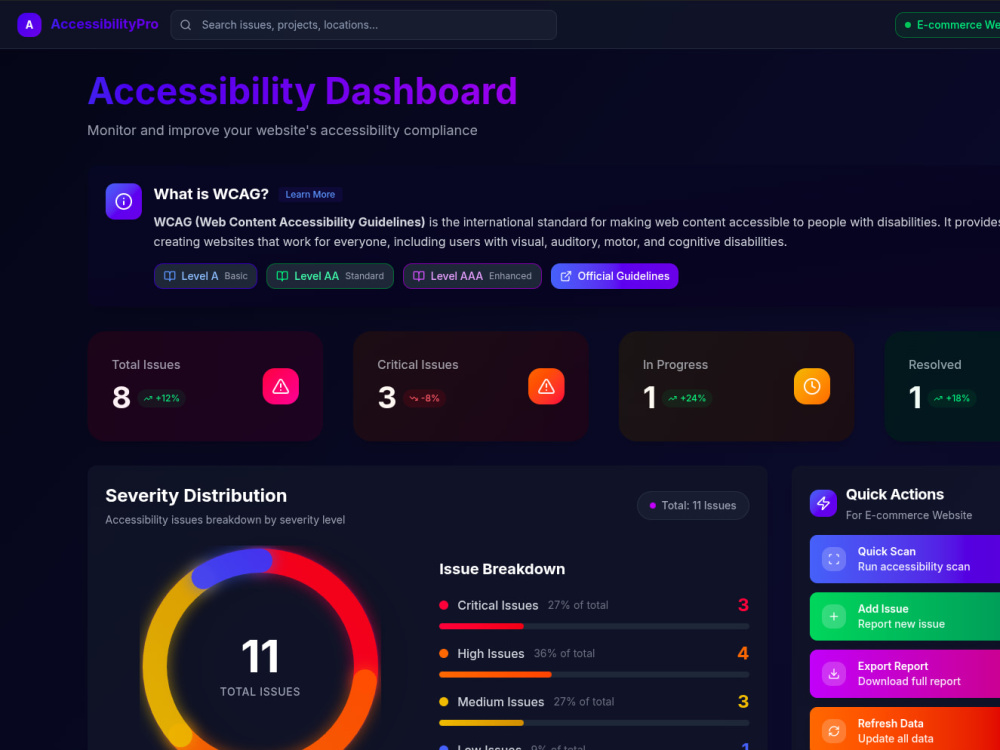
Task: Click the Add Issue plus icon
Action: click(x=834, y=617)
